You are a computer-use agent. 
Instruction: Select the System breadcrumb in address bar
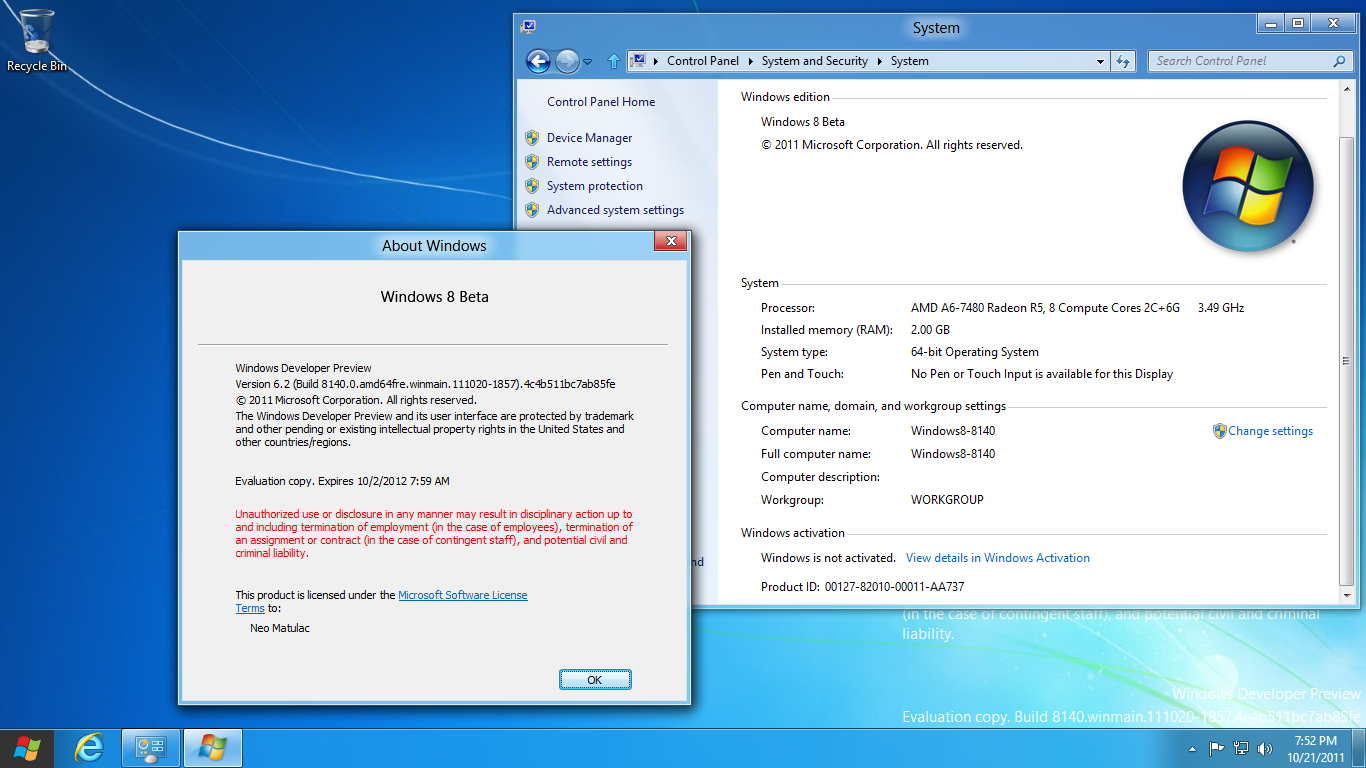coord(910,61)
